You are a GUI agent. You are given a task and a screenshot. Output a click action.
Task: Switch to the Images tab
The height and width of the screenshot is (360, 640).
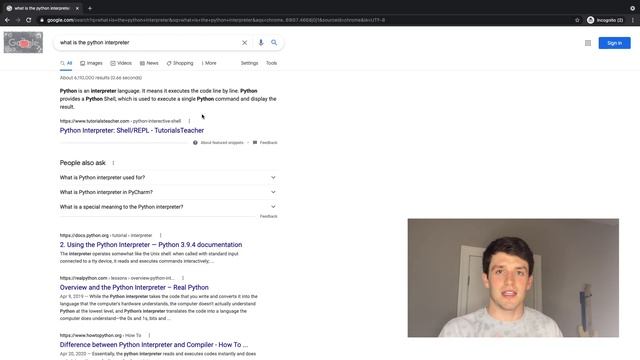pos(91,63)
